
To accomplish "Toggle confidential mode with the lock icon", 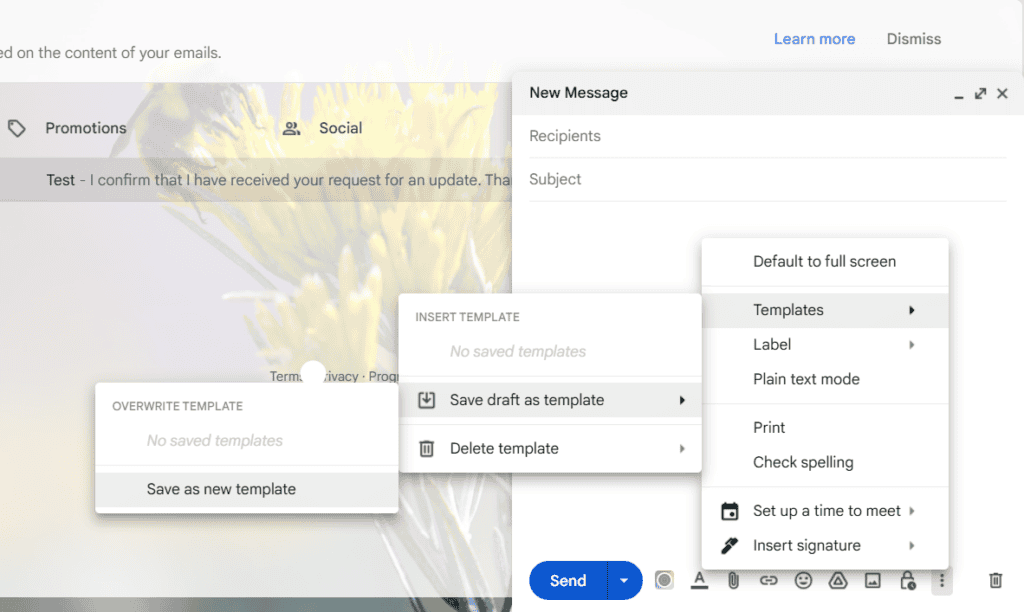I will [x=906, y=580].
